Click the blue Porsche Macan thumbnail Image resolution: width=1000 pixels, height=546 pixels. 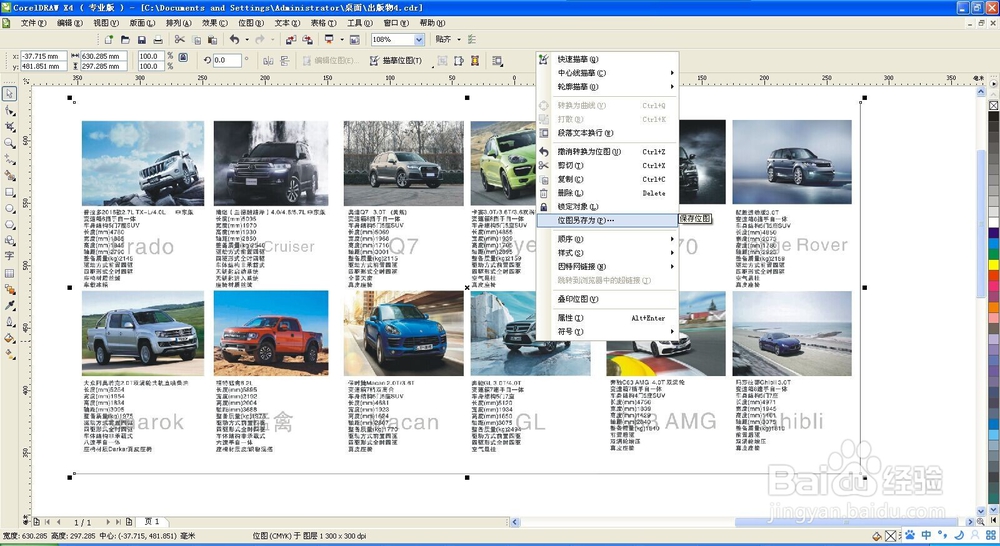point(404,333)
